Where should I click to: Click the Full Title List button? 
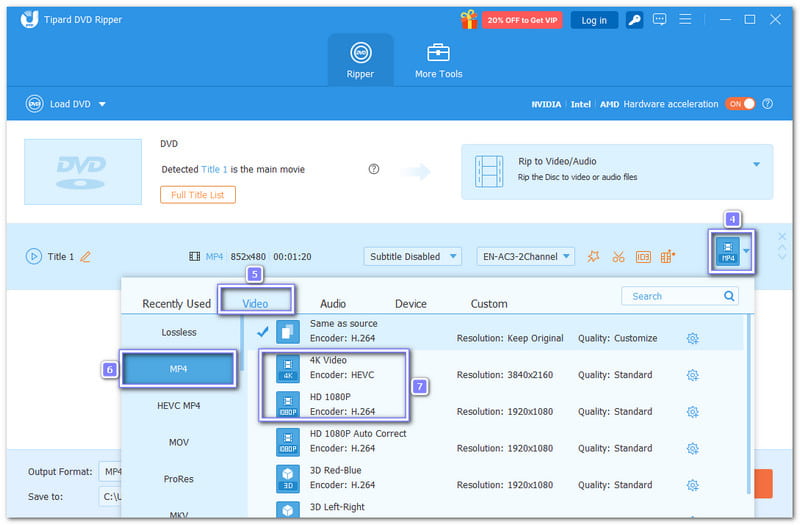tap(198, 195)
